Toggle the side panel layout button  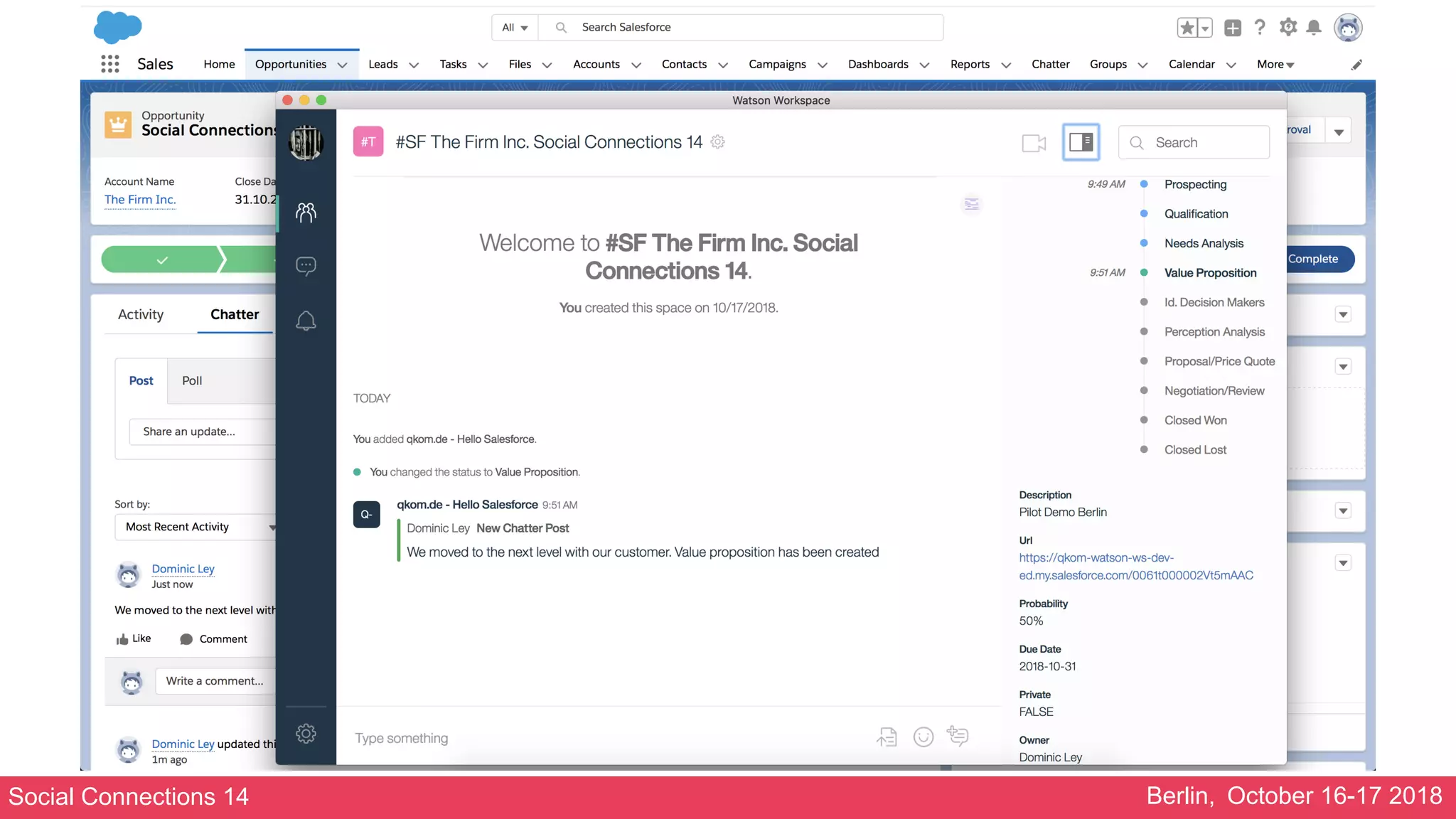click(1081, 142)
